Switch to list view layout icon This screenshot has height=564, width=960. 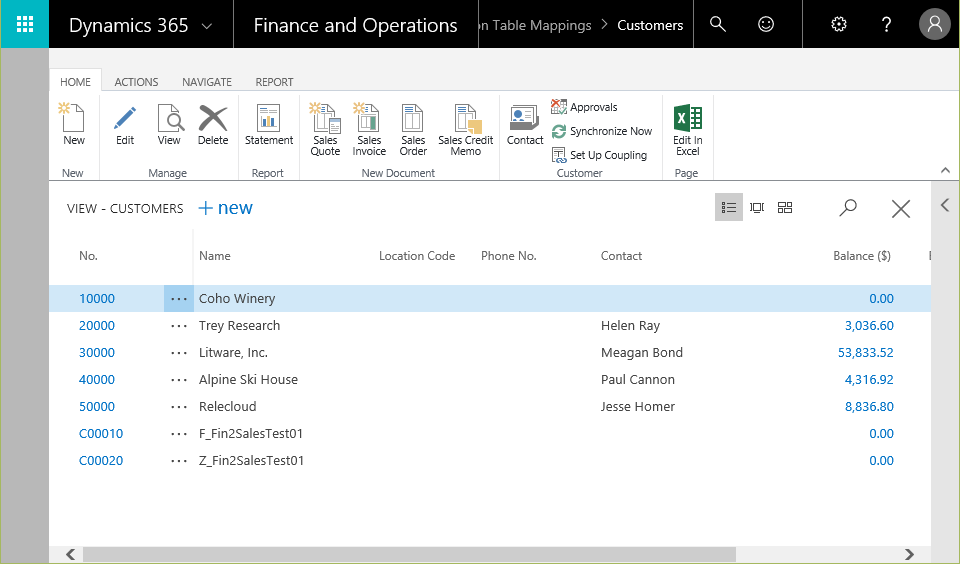(x=729, y=208)
